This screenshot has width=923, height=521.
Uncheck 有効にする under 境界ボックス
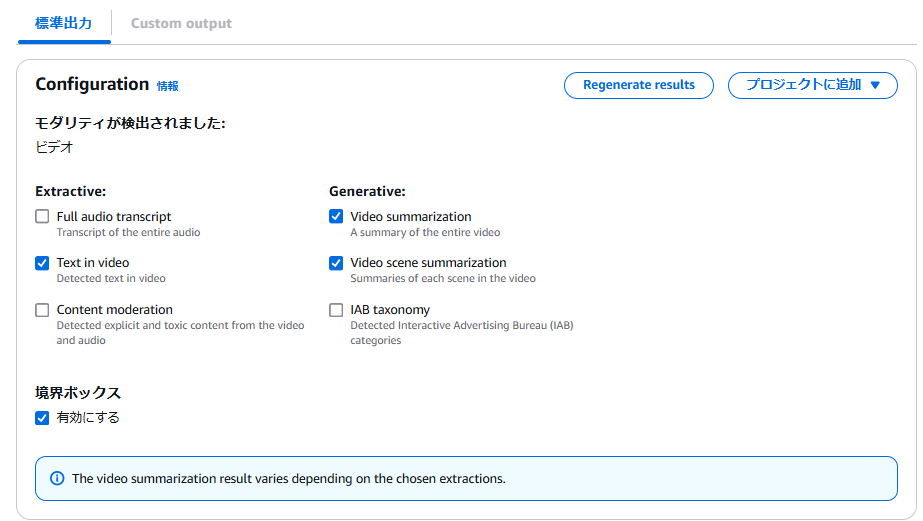click(42, 418)
